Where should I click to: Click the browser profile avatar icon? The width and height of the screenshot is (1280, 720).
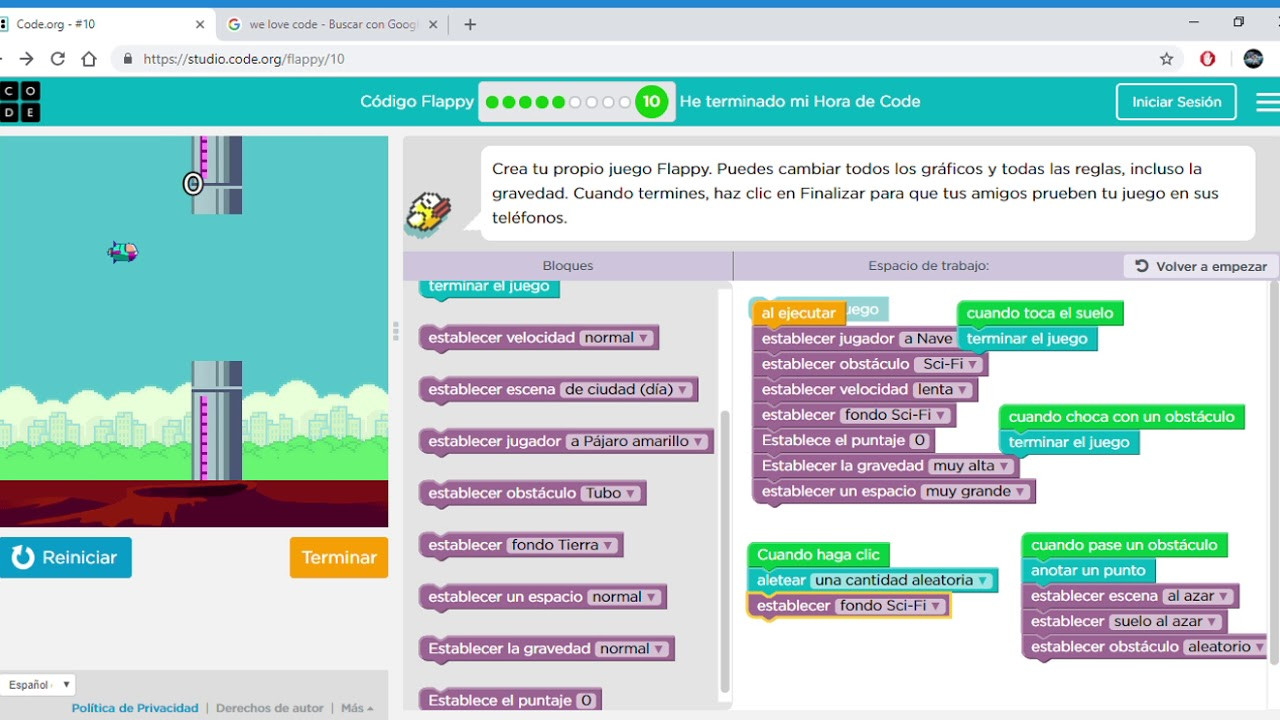coord(1253,59)
